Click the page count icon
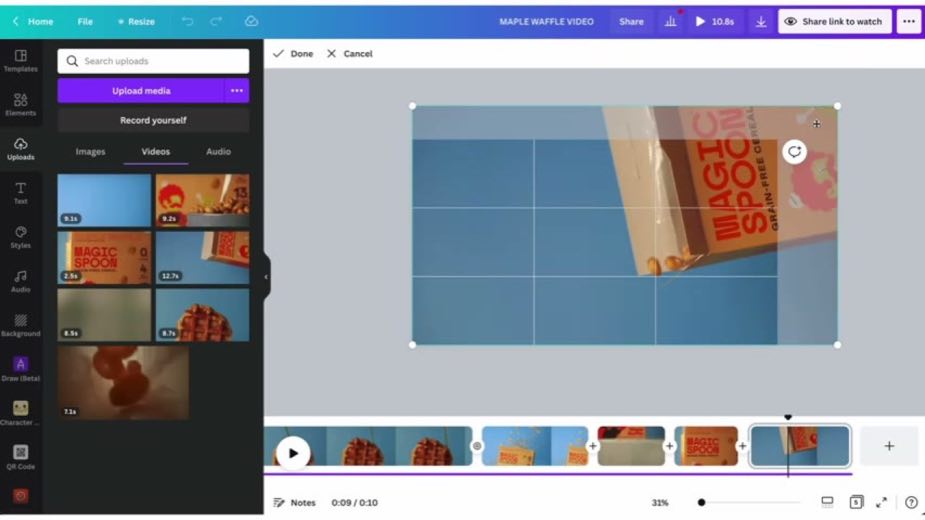The width and height of the screenshot is (925, 520). [856, 502]
